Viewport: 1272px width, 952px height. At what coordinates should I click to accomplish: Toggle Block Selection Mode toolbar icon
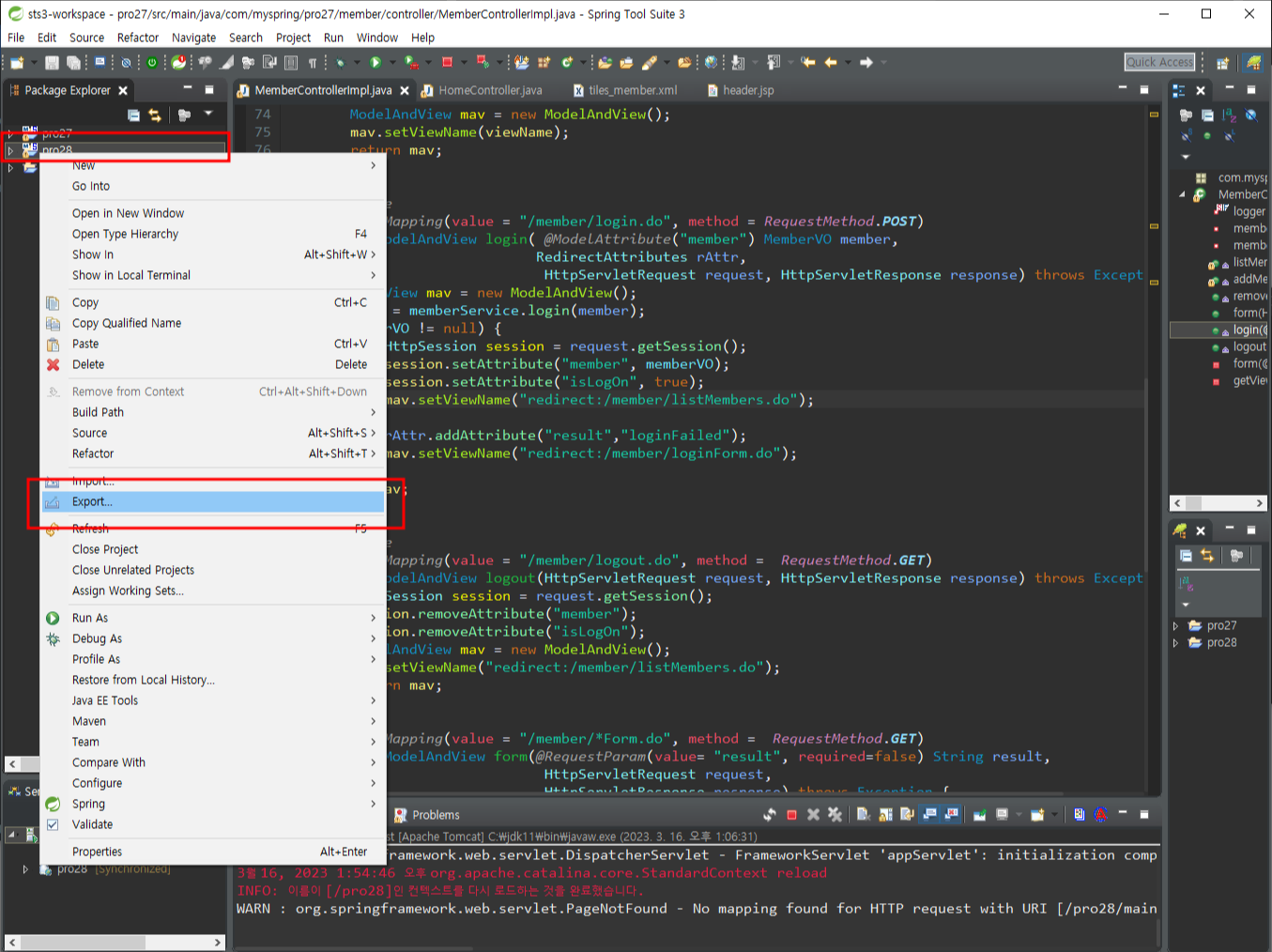click(x=291, y=63)
